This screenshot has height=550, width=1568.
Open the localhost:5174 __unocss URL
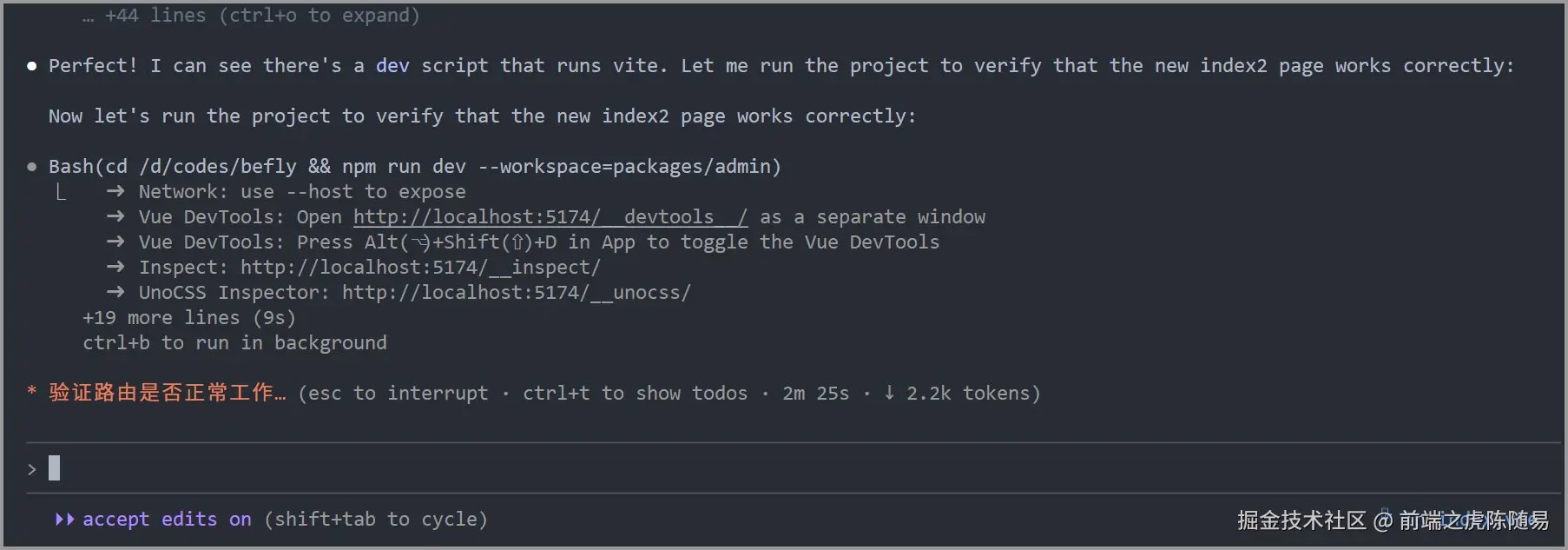[516, 293]
